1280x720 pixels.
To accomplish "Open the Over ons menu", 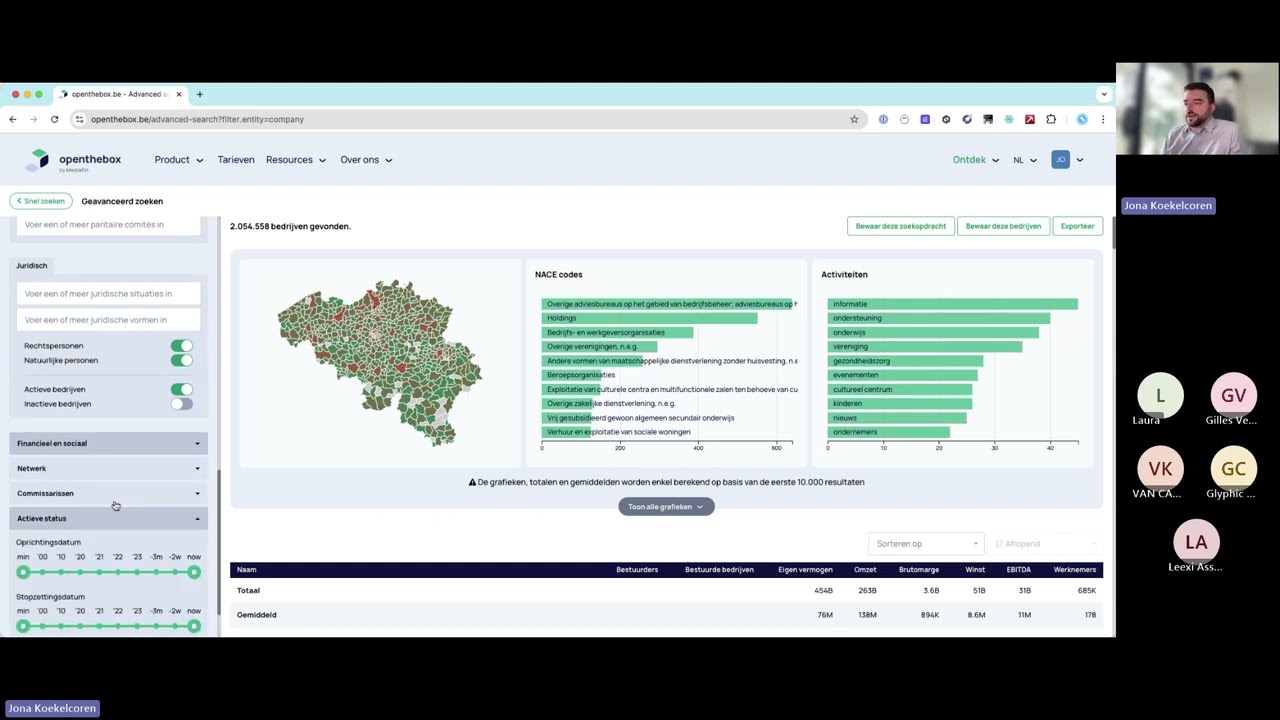I will [x=365, y=160].
